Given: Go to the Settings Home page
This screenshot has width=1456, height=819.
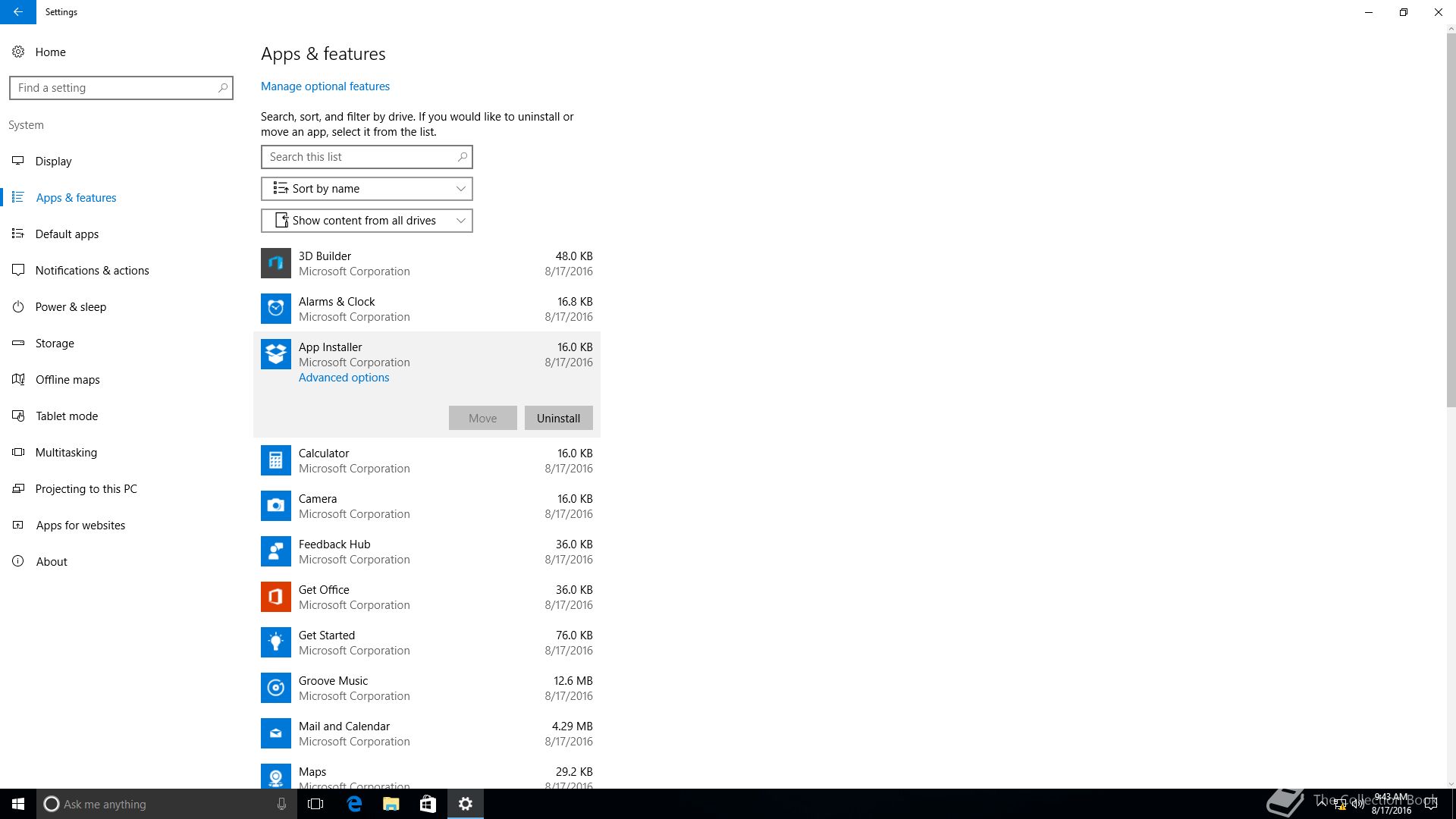Looking at the screenshot, I should [50, 52].
